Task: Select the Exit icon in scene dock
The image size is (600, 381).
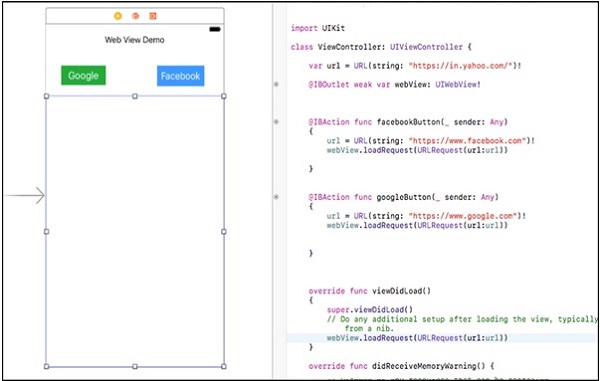Action: (153, 16)
